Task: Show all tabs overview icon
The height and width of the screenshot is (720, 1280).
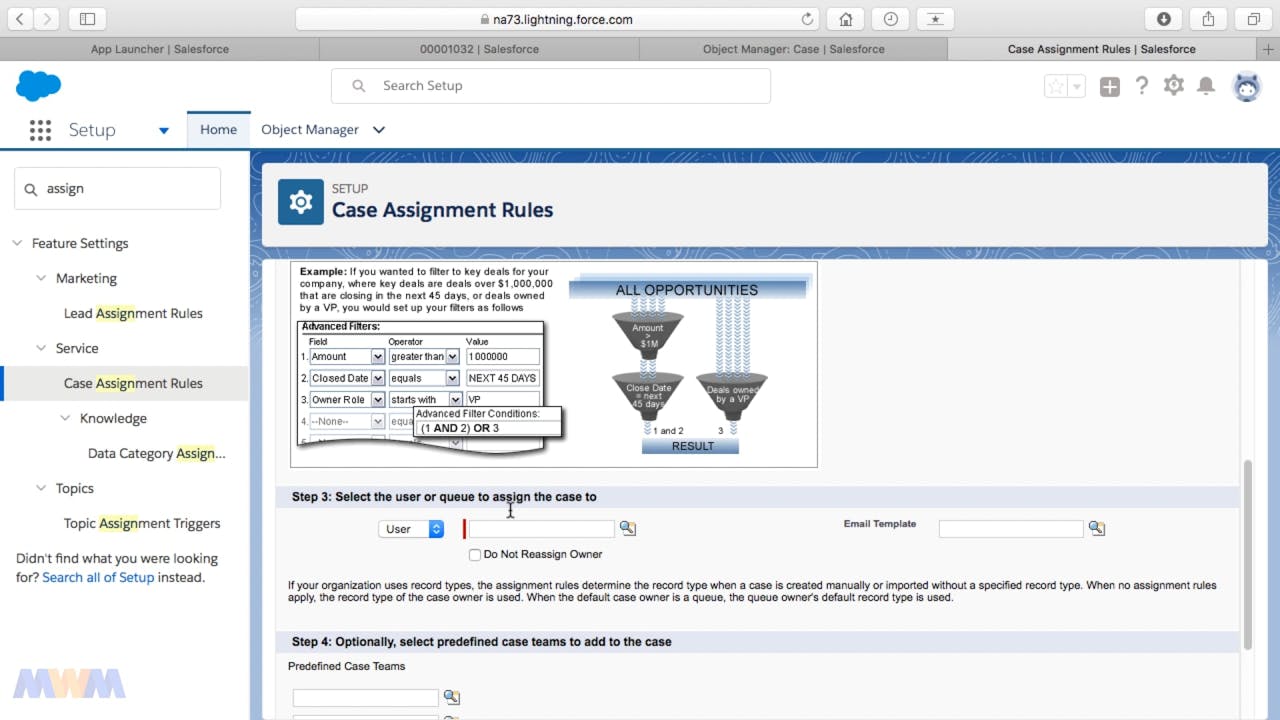Action: (x=1252, y=19)
